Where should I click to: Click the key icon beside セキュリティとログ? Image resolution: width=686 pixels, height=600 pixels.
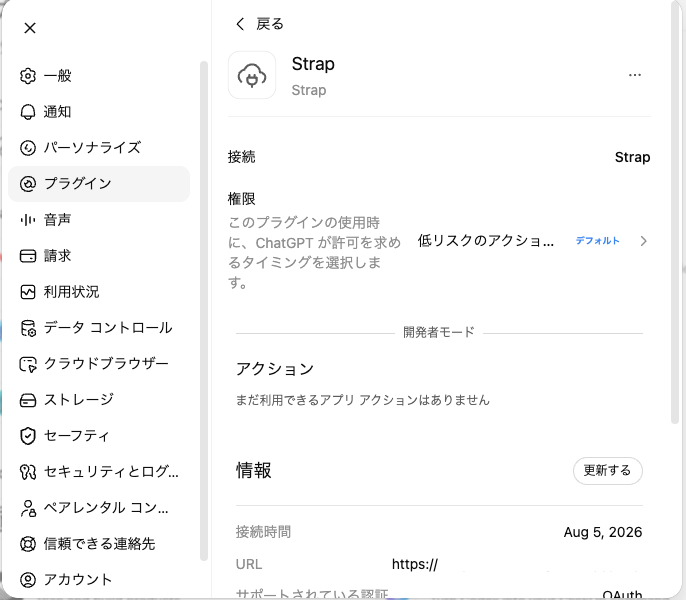[x=28, y=472]
